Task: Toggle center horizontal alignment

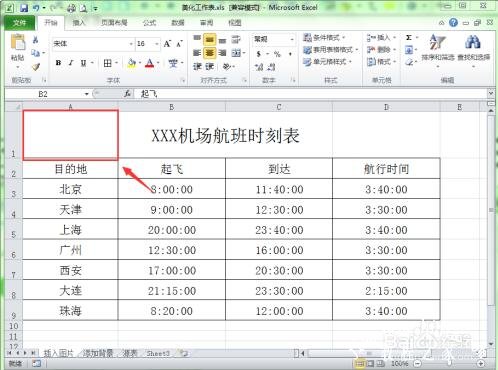Action: pyautogui.click(x=210, y=53)
